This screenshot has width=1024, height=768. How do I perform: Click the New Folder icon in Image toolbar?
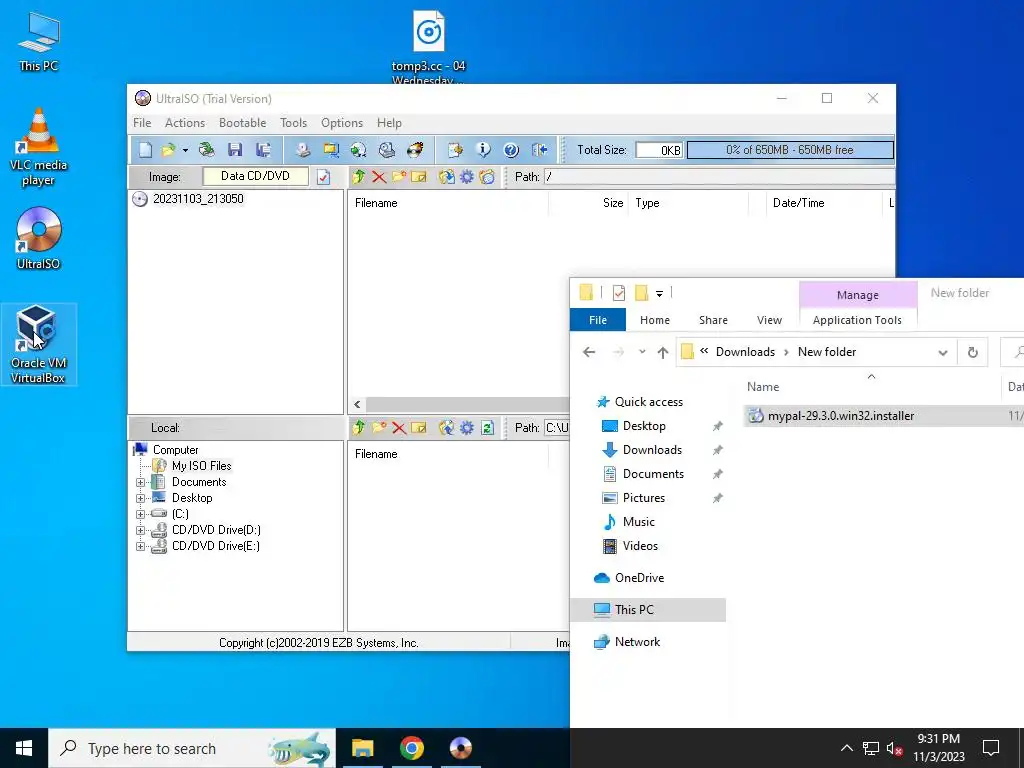point(399,177)
